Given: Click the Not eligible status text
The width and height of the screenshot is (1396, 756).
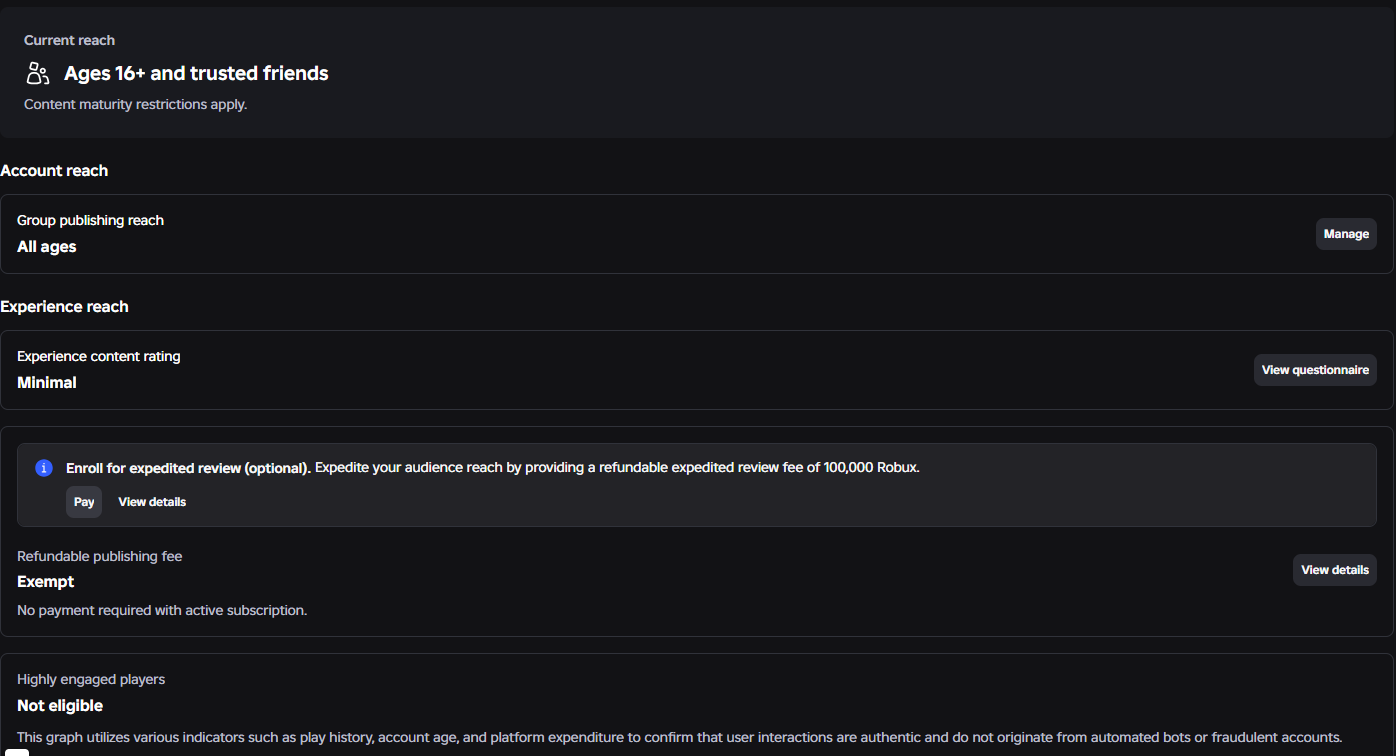Looking at the screenshot, I should [60, 706].
